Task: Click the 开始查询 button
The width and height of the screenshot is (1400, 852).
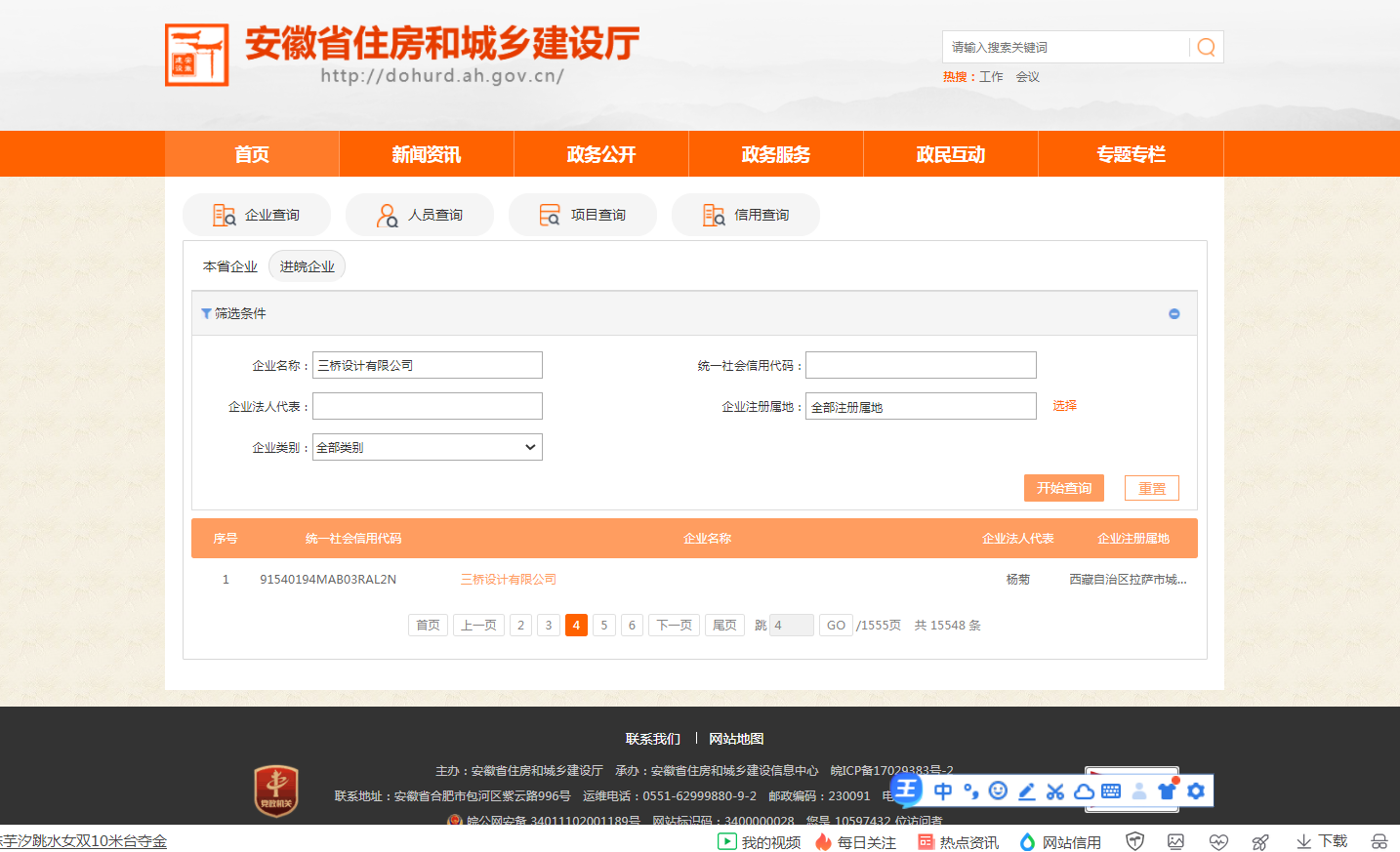Action: pos(1063,488)
